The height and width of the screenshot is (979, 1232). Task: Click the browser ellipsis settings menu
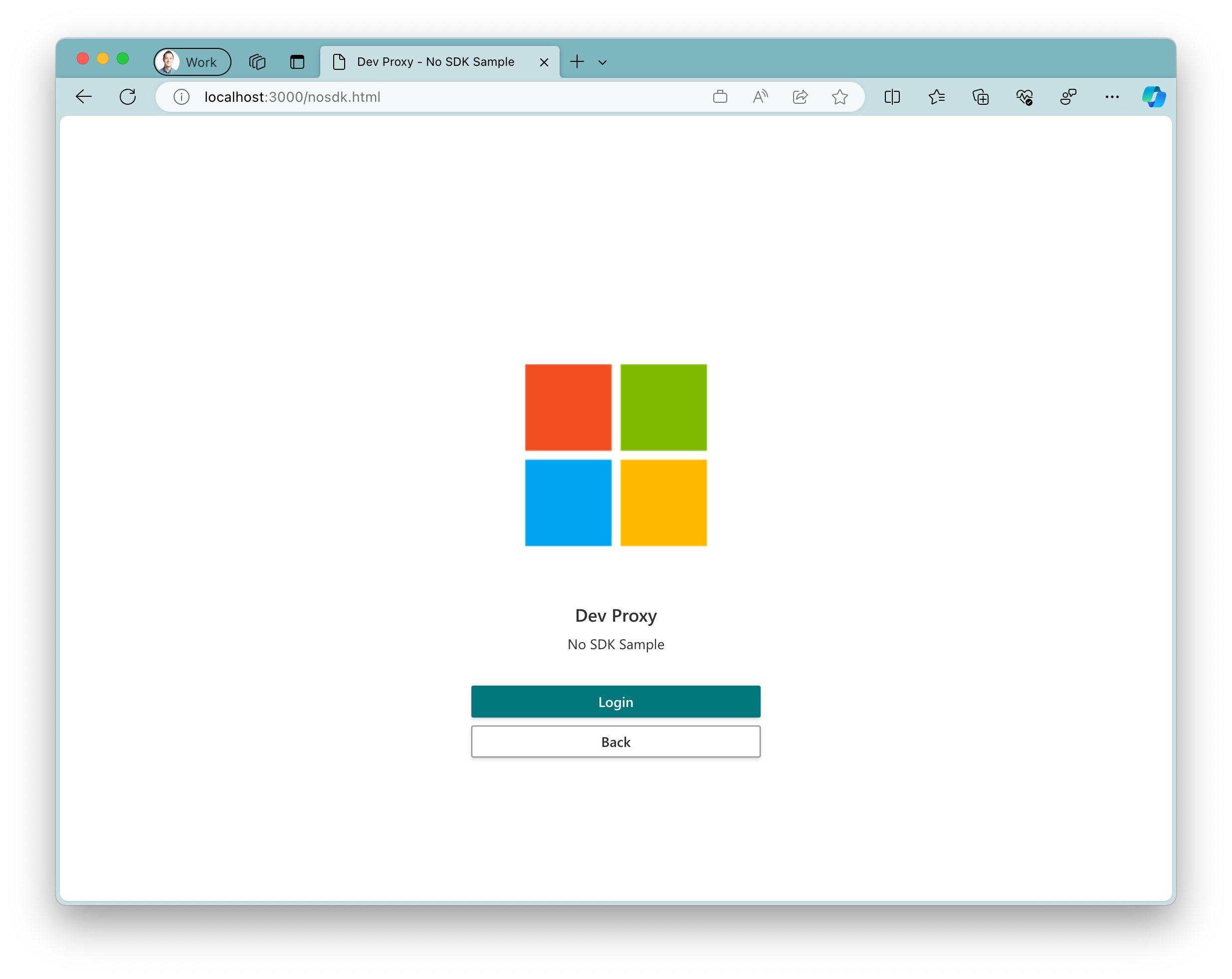[1112, 97]
